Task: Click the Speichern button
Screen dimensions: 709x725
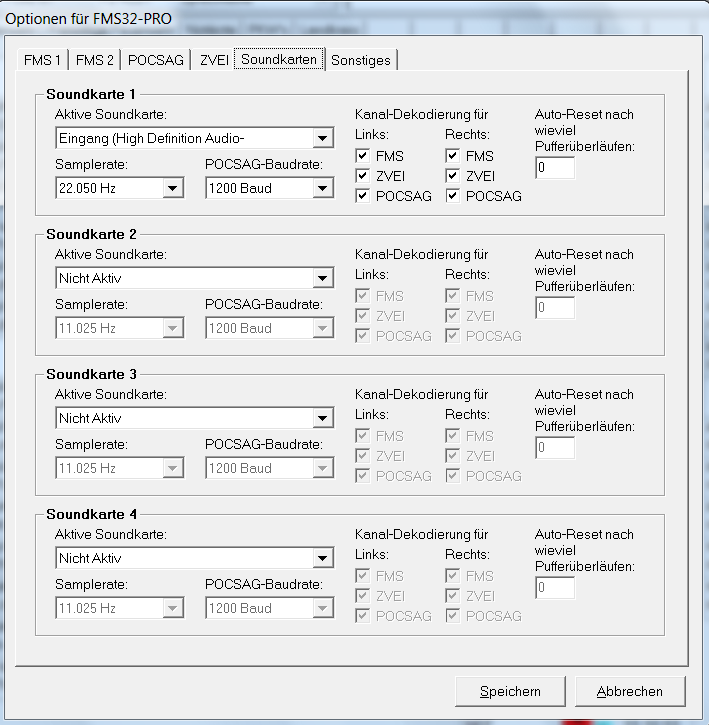Action: point(510,691)
